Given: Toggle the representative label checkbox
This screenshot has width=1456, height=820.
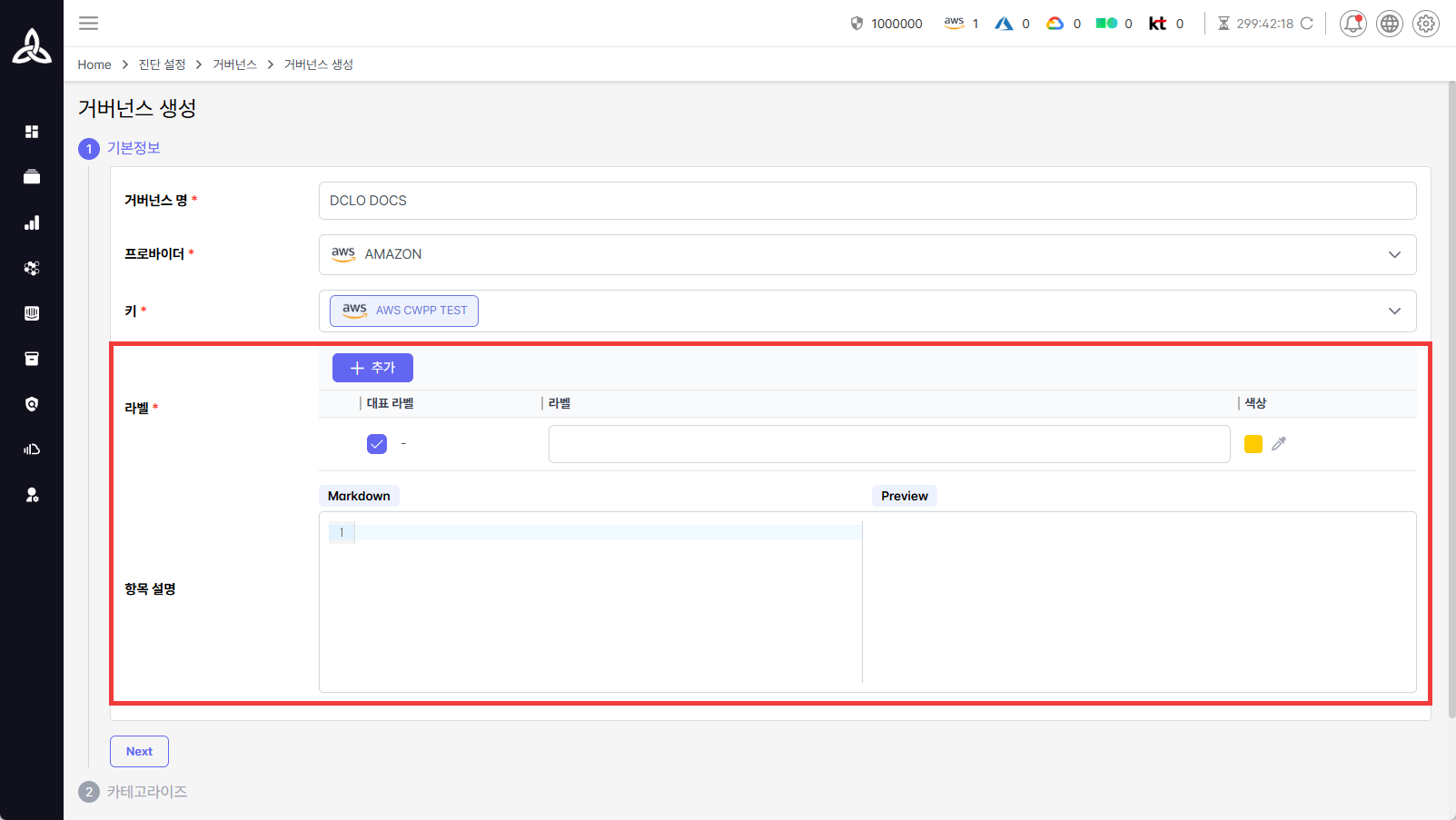Looking at the screenshot, I should [377, 444].
